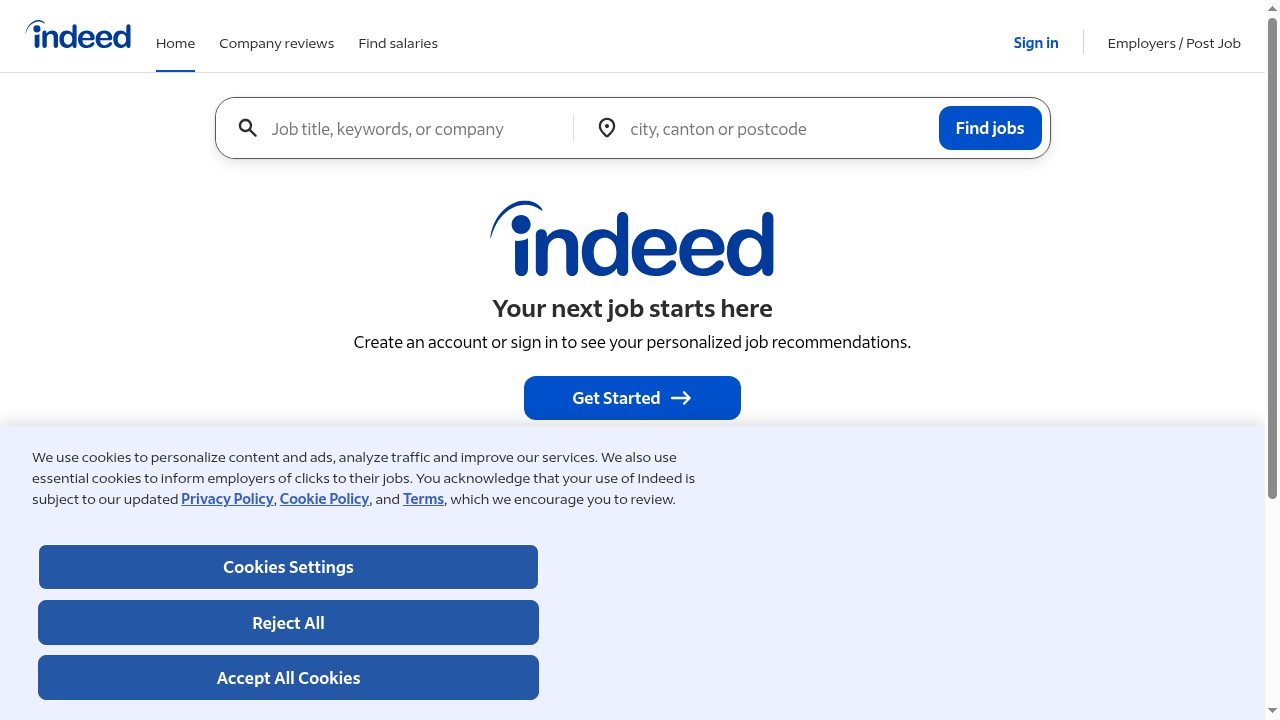Click the location pin icon

[606, 128]
